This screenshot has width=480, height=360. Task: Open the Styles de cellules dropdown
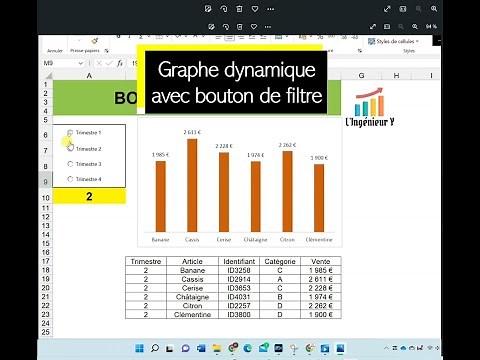coord(393,41)
